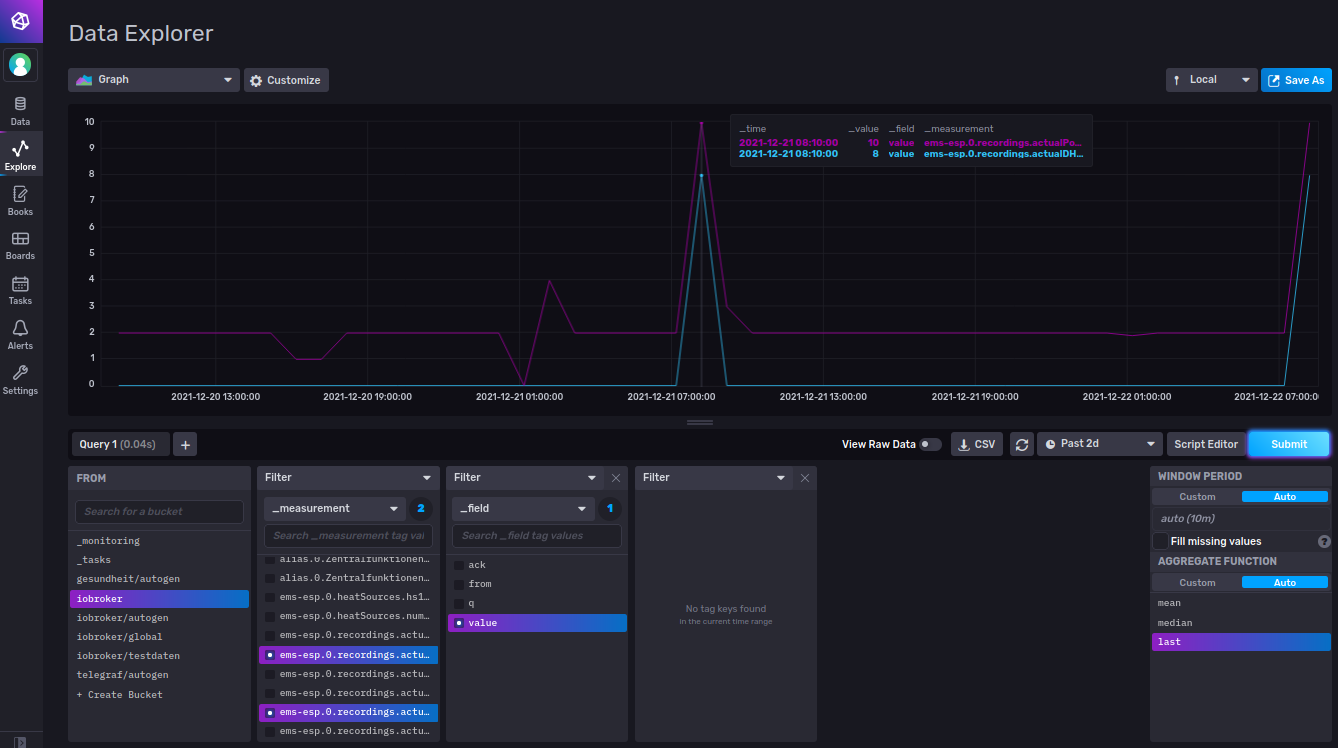The image size is (1338, 748).
Task: Open Boards (dashboards) in the sidebar
Action: [20, 246]
